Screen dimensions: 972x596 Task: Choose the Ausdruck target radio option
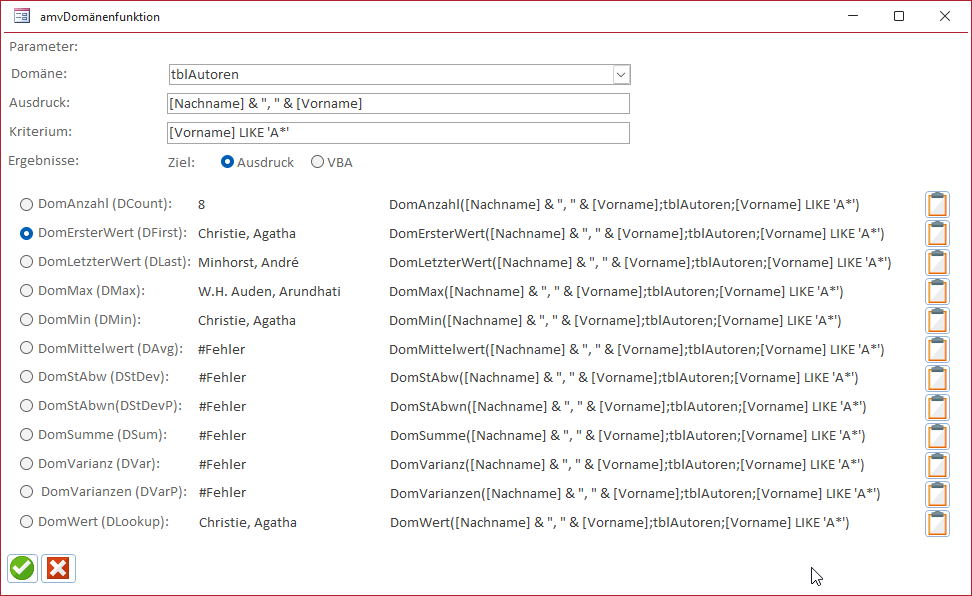click(x=228, y=162)
